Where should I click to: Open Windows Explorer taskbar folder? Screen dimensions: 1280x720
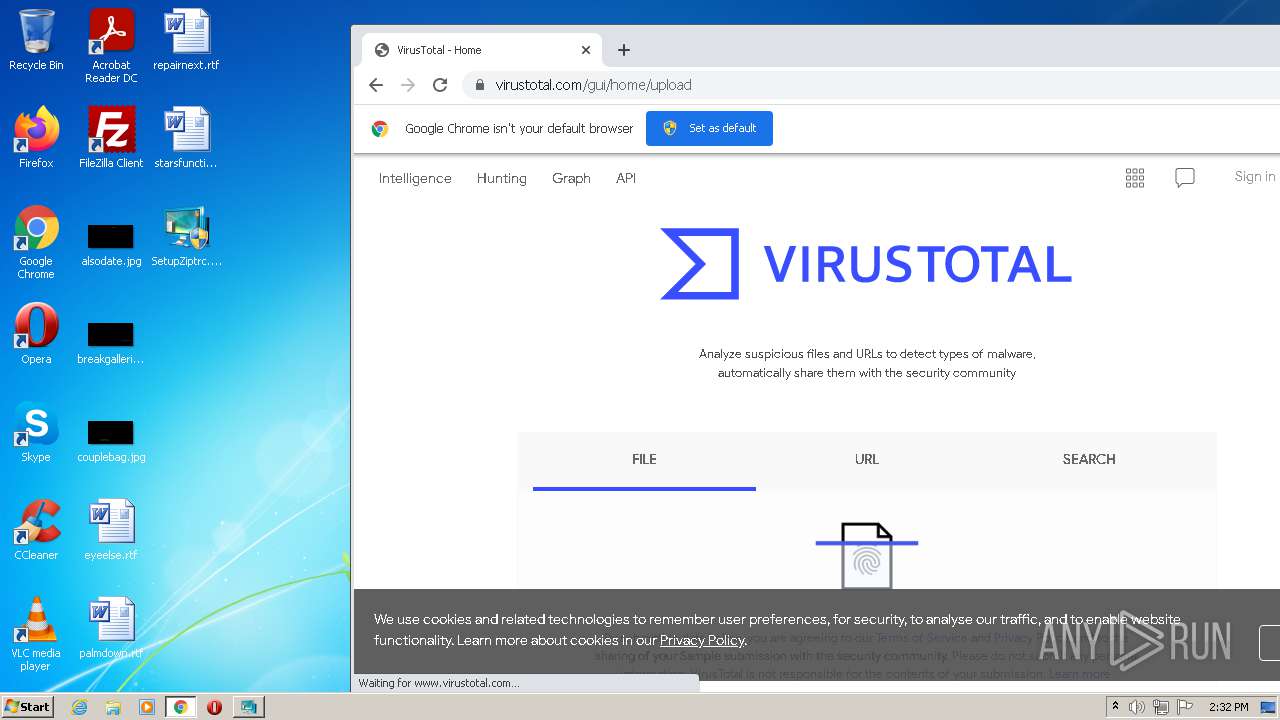[113, 707]
